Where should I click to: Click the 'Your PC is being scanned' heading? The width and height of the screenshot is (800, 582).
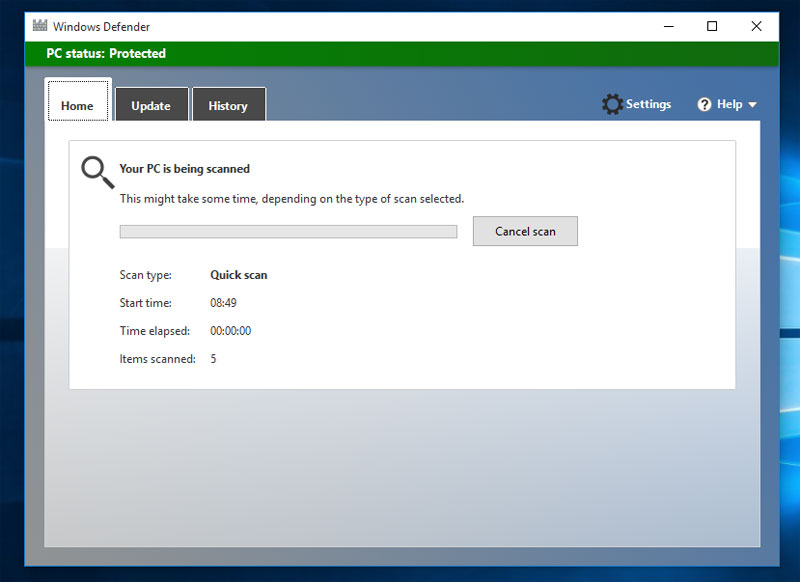tap(185, 169)
